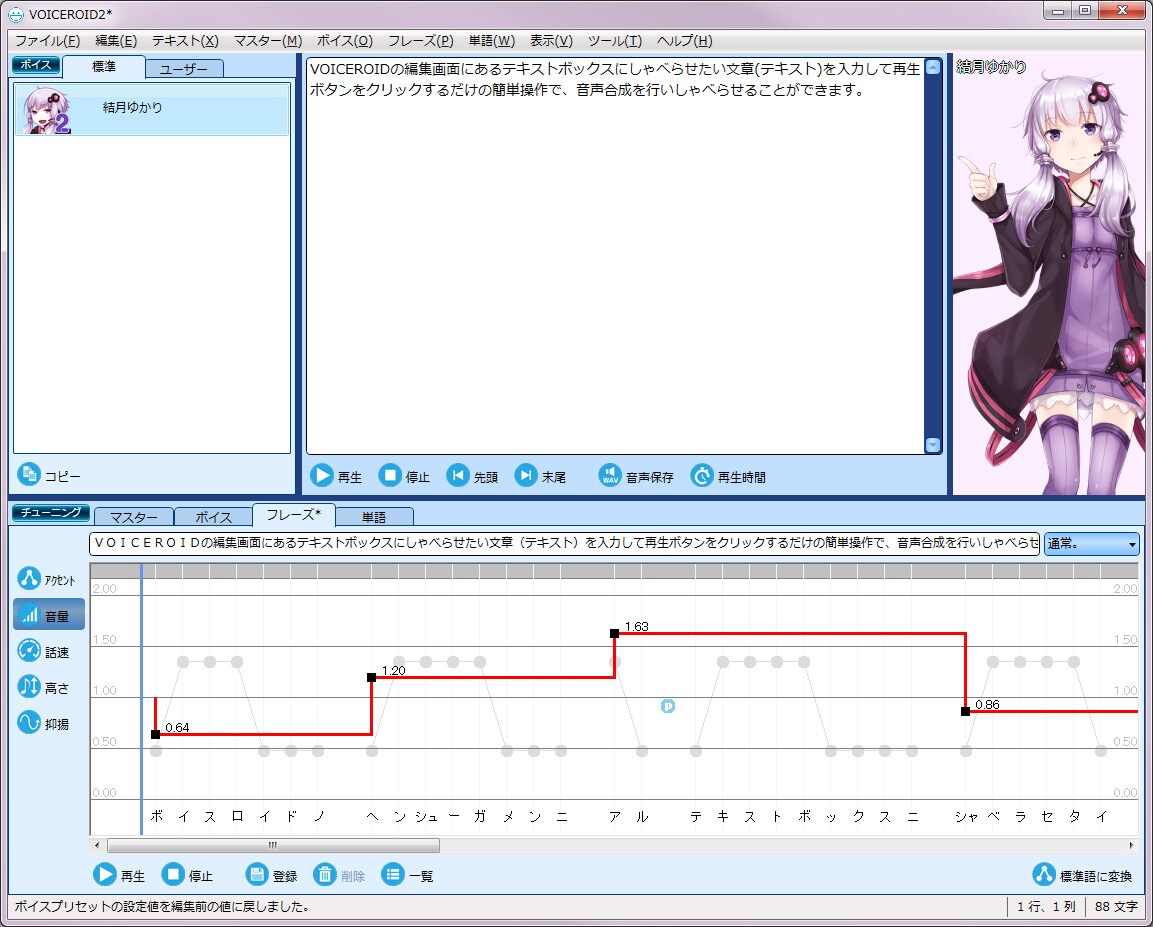This screenshot has height=927, width=1153.
Task: Save audio as WAV with 音声保存
Action: [636, 476]
